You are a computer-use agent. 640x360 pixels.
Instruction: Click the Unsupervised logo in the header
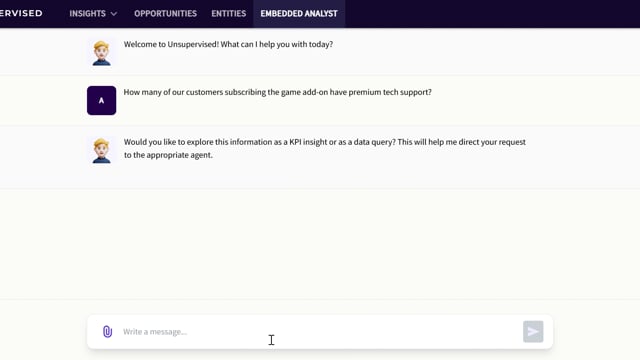tap(21, 13)
